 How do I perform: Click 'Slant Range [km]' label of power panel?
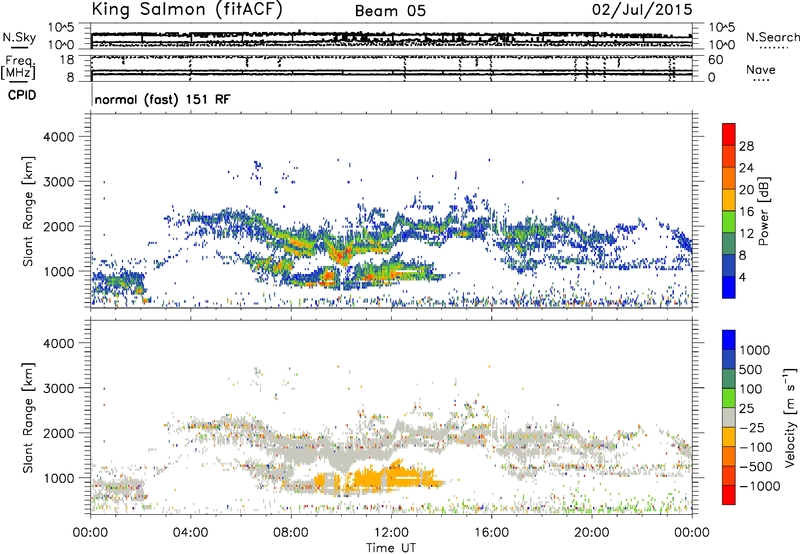click(28, 211)
